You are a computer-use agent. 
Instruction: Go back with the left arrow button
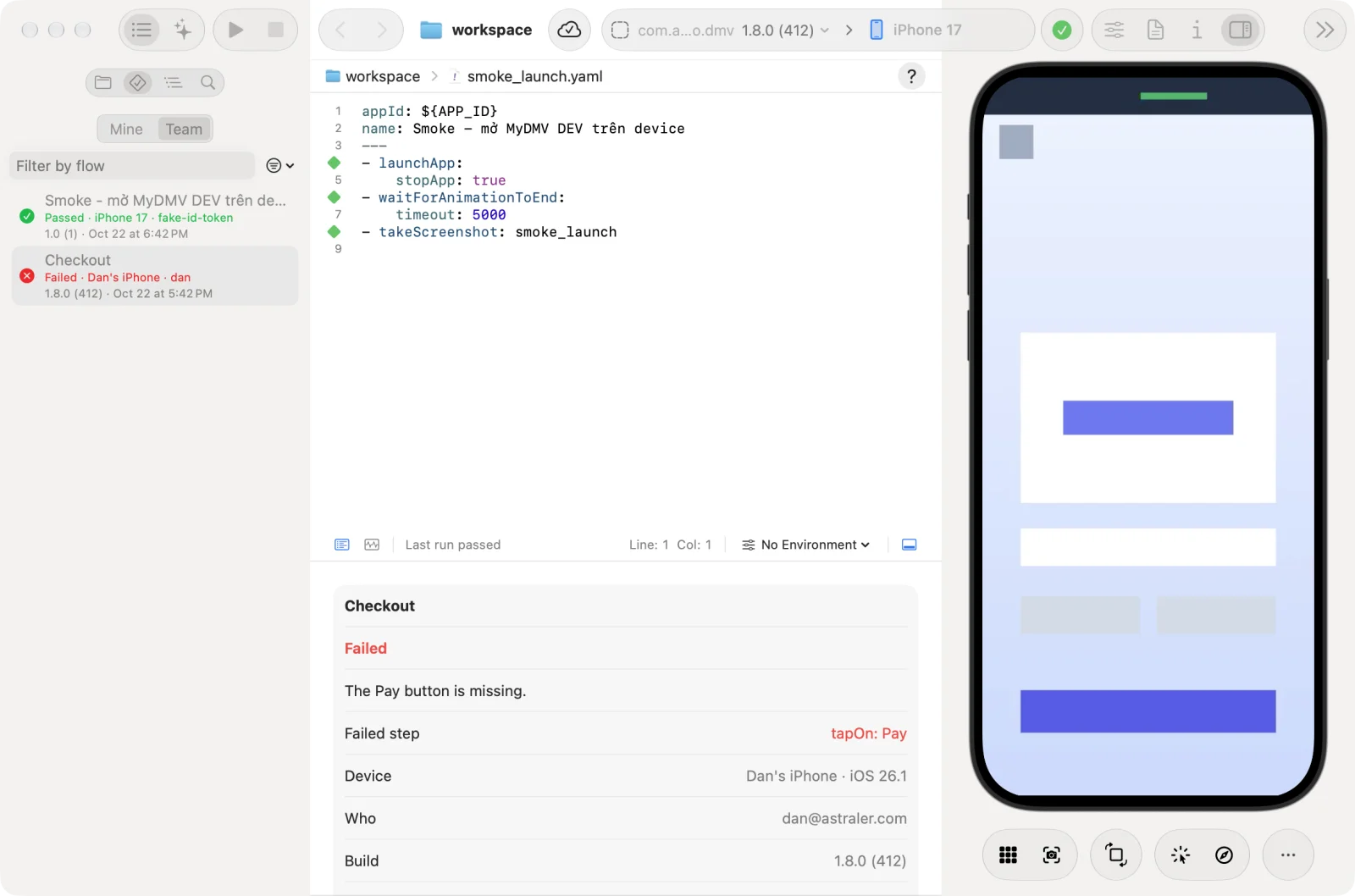pyautogui.click(x=340, y=30)
